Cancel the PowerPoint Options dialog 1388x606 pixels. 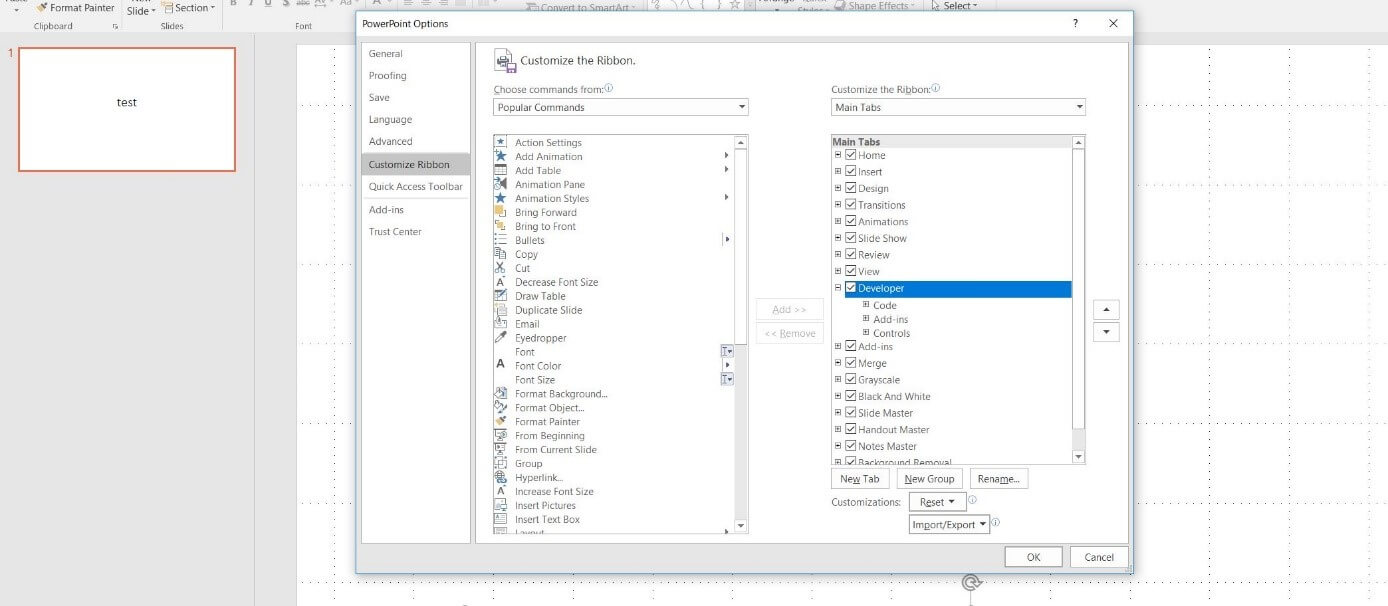1099,557
